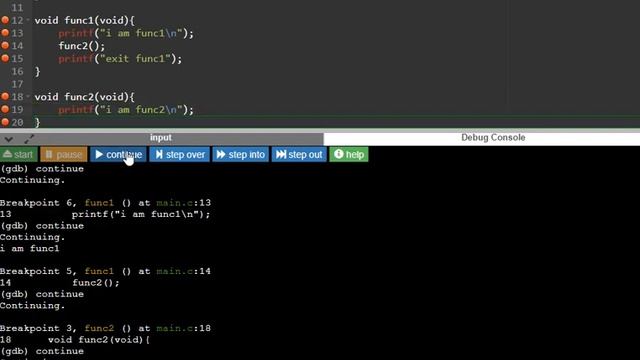Screen dimensions: 640x360
Task: Click 'Breakpoint 3' line in console
Action: pos(105,329)
